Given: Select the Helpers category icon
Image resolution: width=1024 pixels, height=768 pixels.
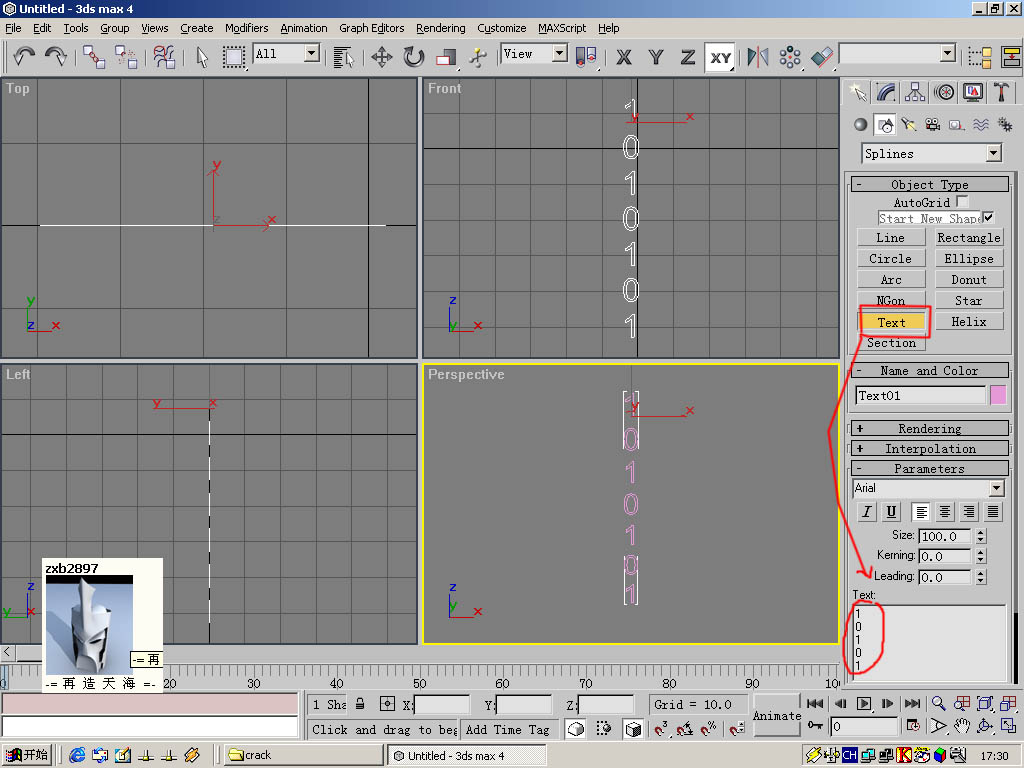Looking at the screenshot, I should point(957,125).
